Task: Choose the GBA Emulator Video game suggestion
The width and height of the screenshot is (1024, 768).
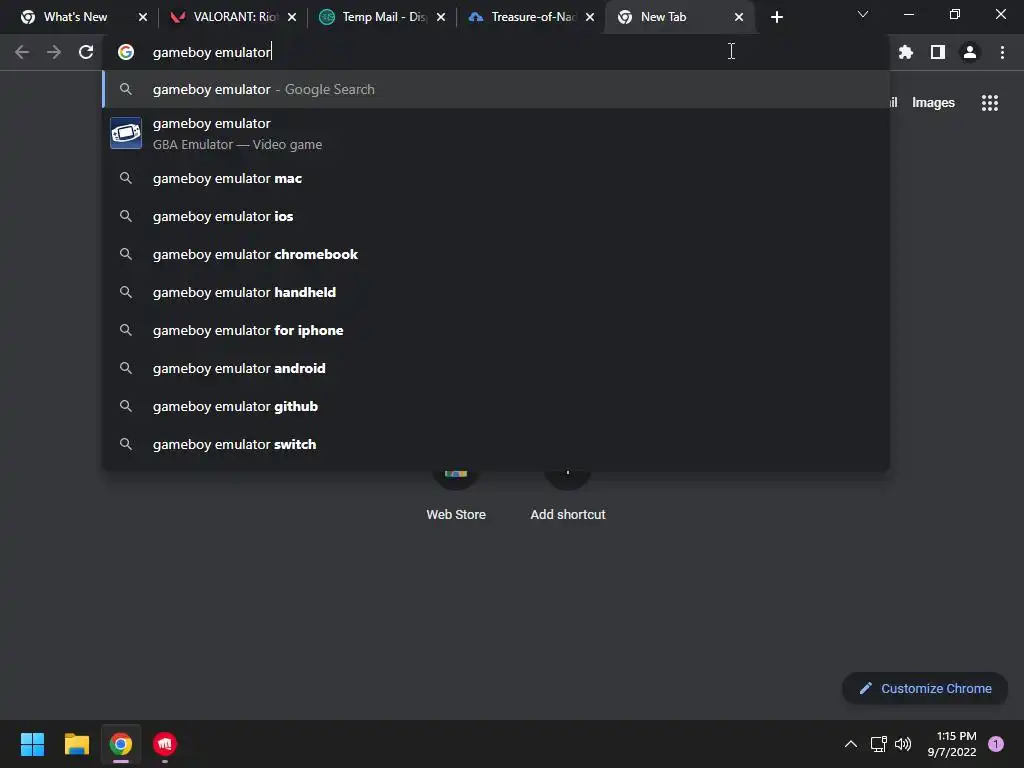Action: click(496, 133)
